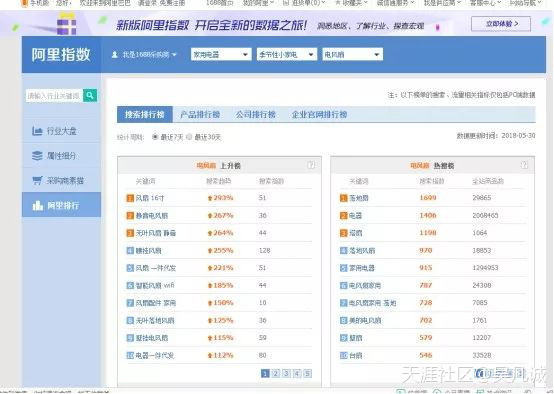Click the user avatar icon beside 我是1688
Image resolution: width=554 pixels, height=394 pixels.
pos(114,55)
